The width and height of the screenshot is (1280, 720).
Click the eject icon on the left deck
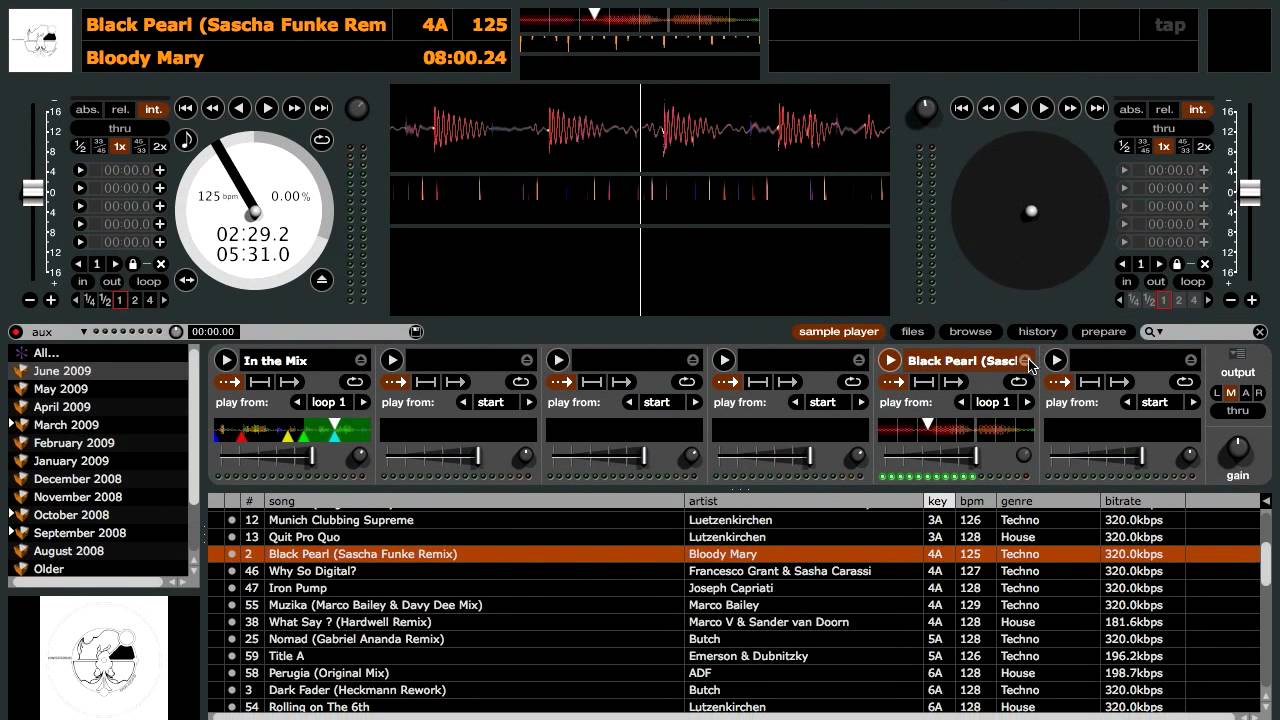tap(322, 281)
